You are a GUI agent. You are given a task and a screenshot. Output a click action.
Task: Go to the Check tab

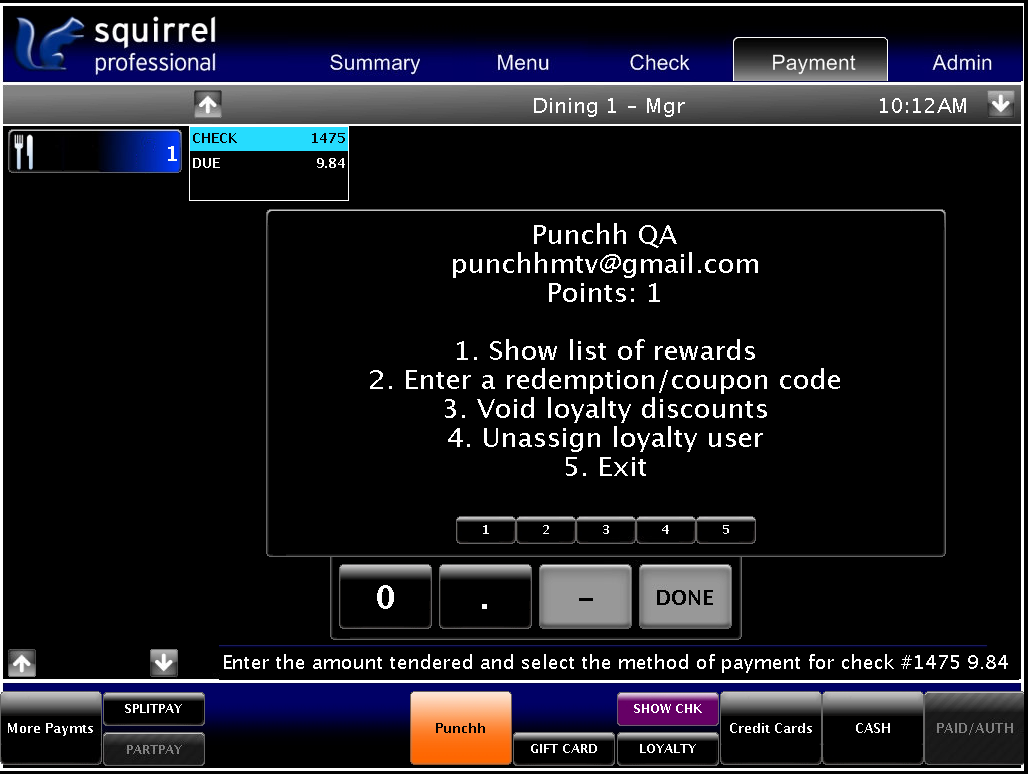coord(659,62)
